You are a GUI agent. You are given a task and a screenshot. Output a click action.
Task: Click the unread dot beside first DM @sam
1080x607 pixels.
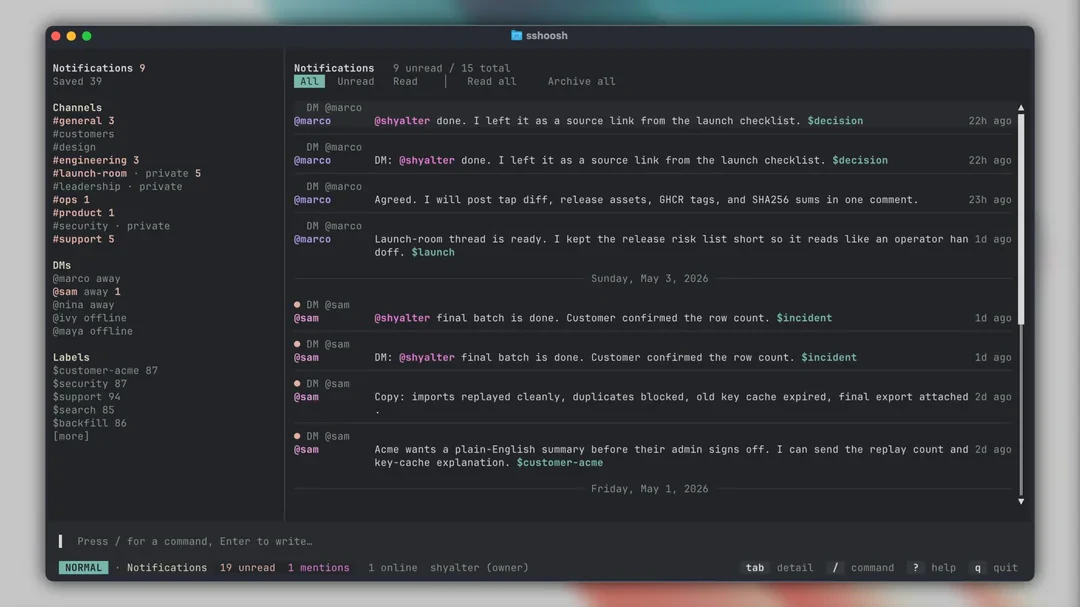[297, 305]
